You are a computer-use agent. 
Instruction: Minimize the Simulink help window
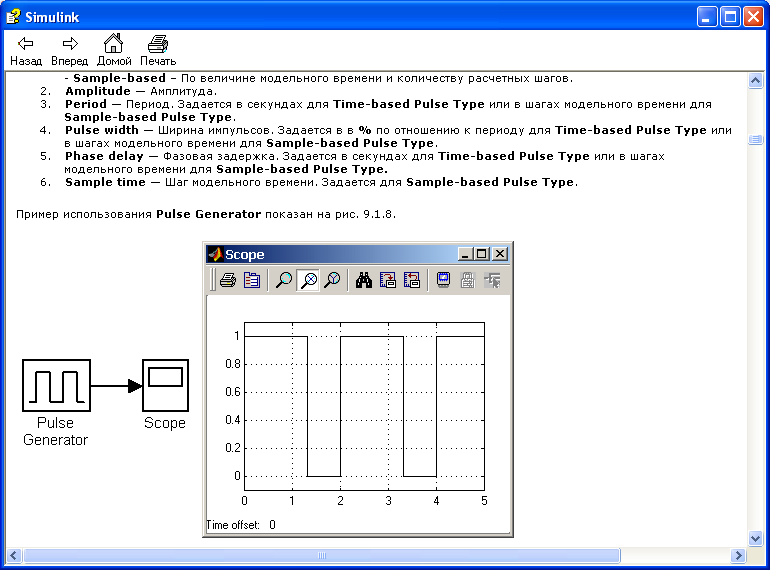coord(707,17)
